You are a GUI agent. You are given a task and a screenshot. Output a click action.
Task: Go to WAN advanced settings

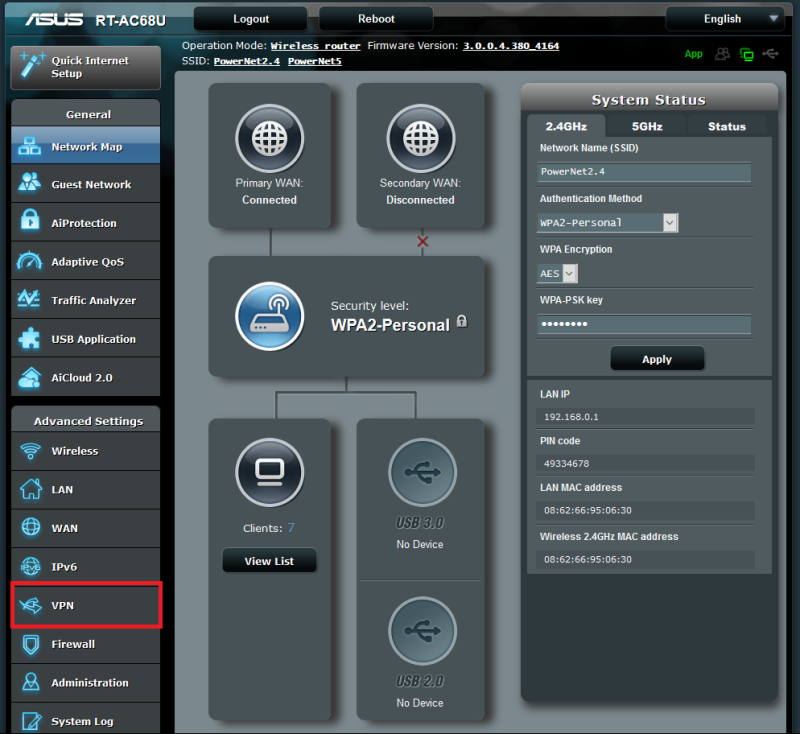(86, 528)
